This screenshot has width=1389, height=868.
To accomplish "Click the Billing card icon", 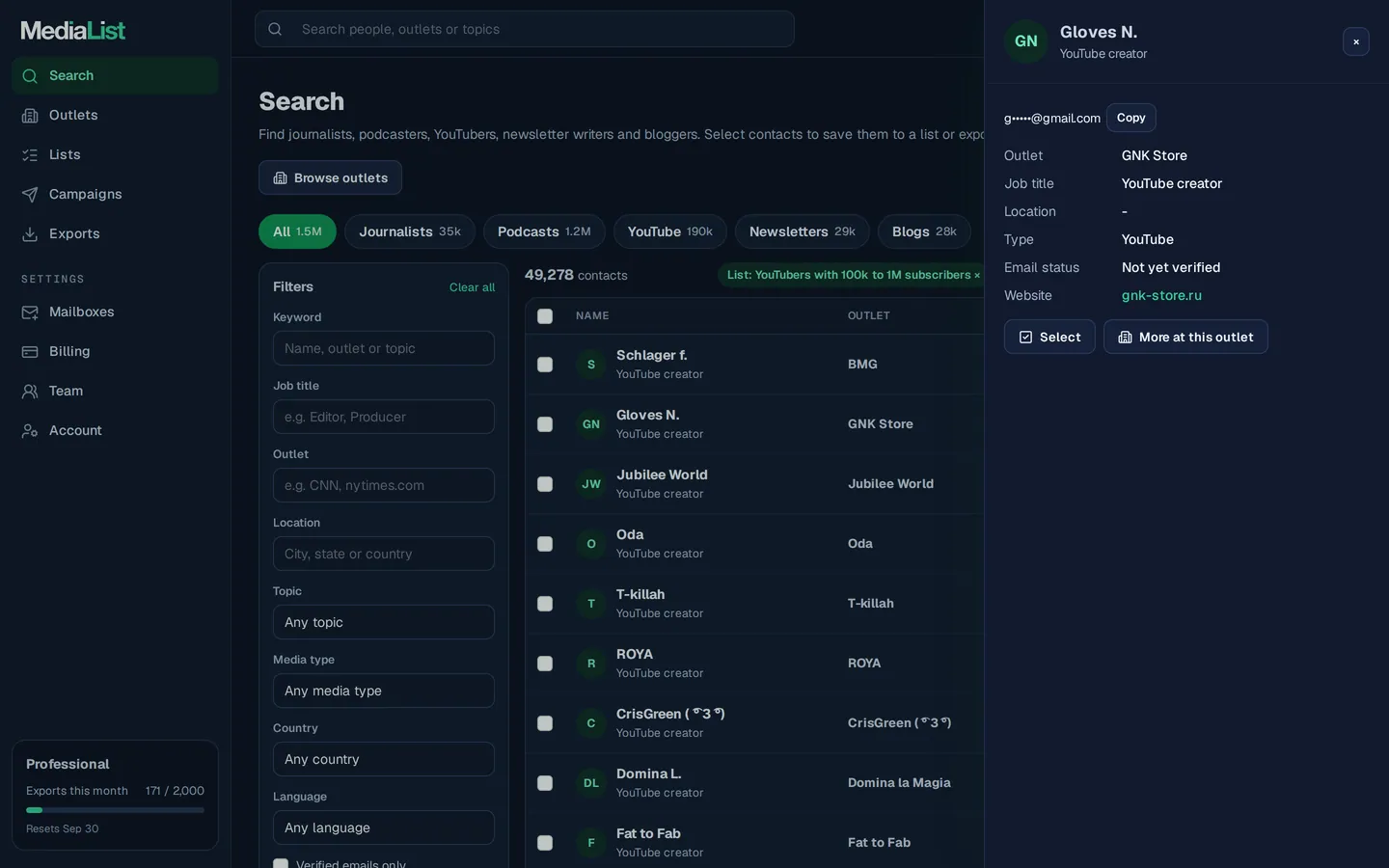I will point(30,352).
